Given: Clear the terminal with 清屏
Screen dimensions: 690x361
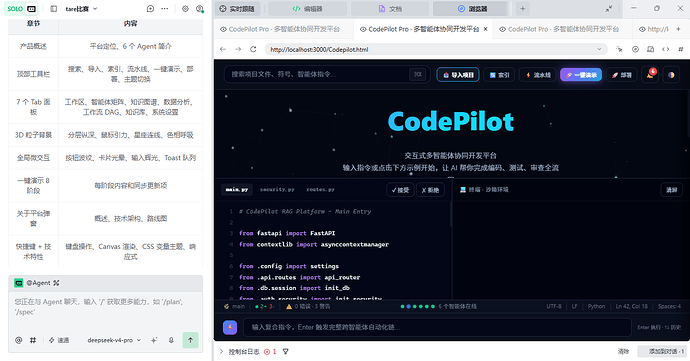Looking at the screenshot, I should click(x=672, y=190).
